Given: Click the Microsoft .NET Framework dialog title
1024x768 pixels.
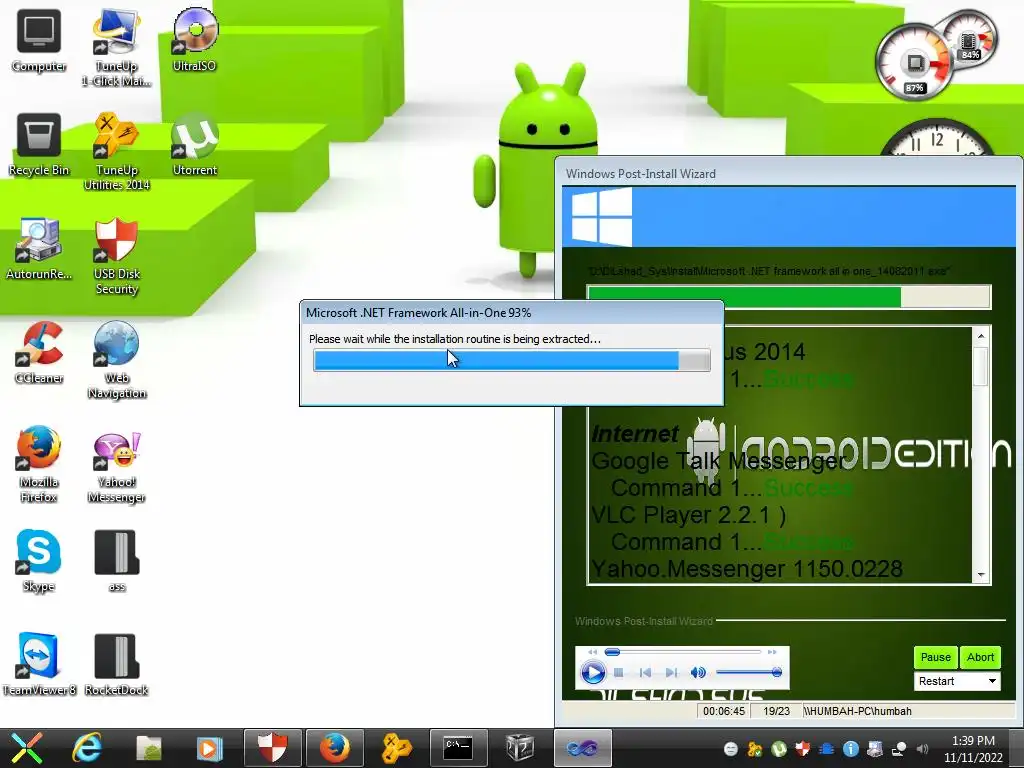Looking at the screenshot, I should pos(418,313).
